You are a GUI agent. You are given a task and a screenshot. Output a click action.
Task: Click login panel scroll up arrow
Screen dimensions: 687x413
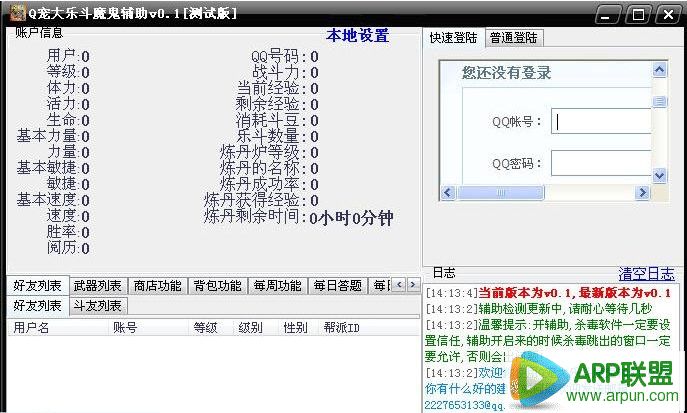(x=659, y=70)
